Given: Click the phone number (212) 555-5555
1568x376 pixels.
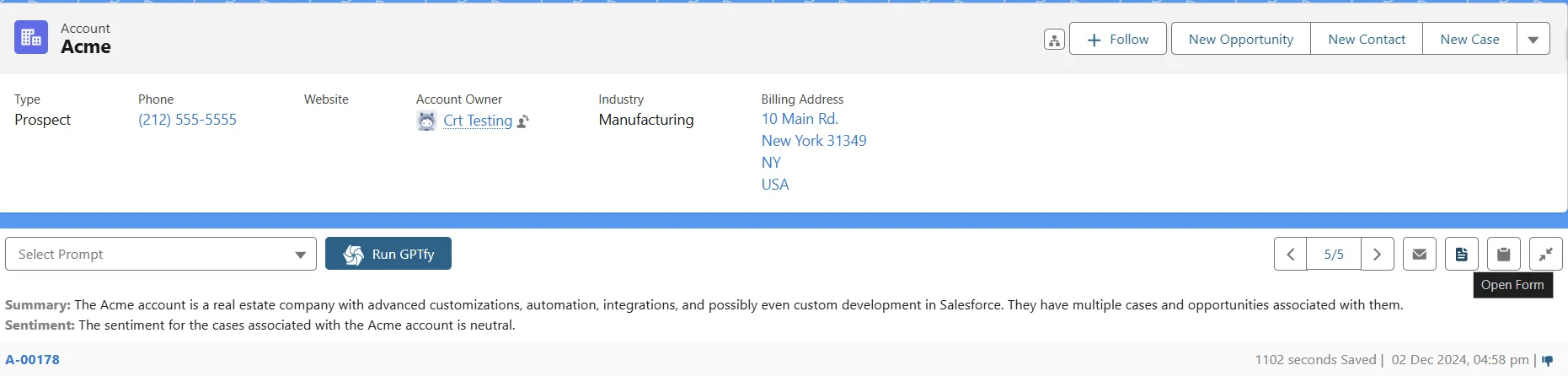Looking at the screenshot, I should click(x=187, y=120).
